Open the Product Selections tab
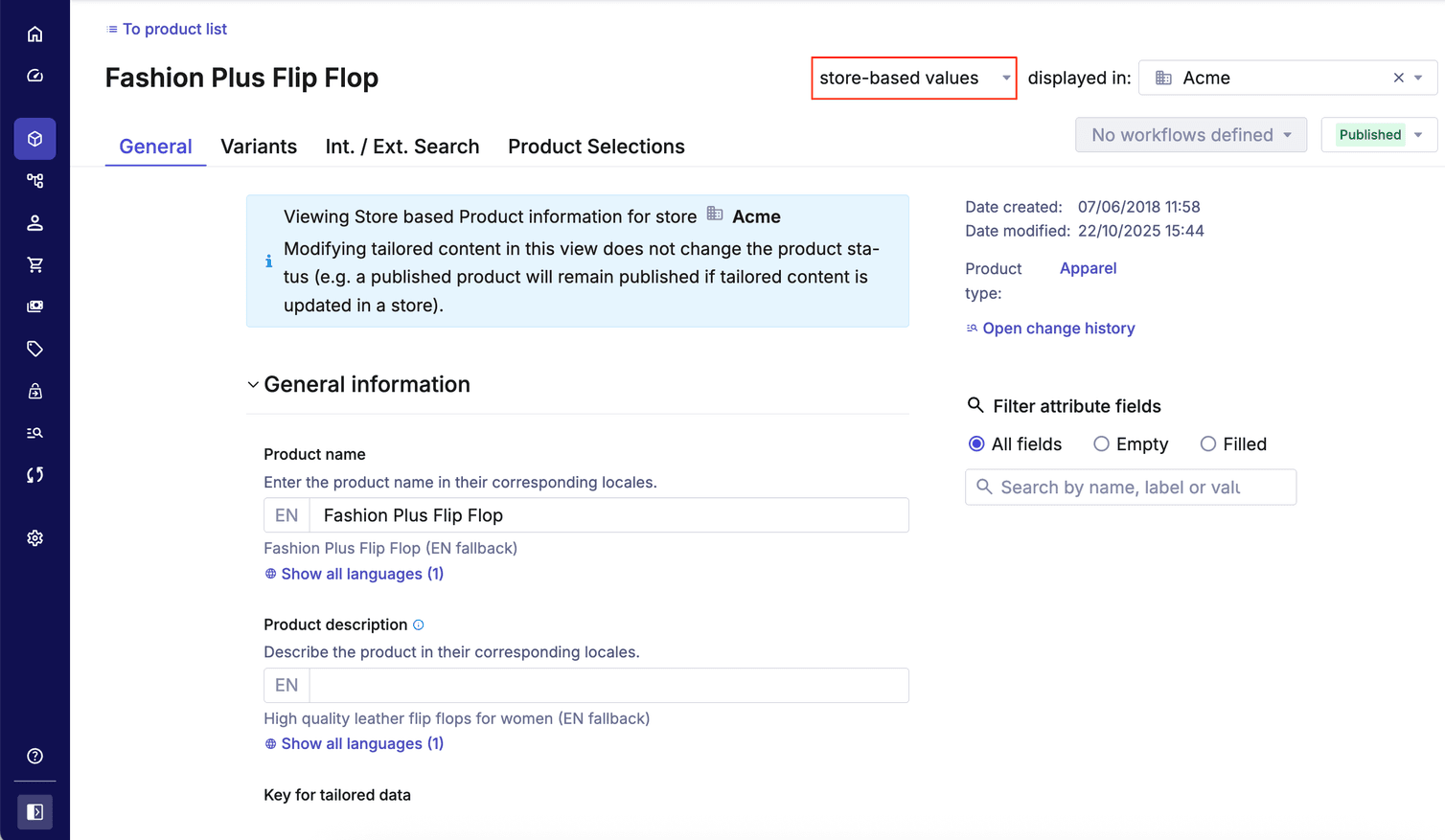This screenshot has width=1445, height=840. click(596, 146)
